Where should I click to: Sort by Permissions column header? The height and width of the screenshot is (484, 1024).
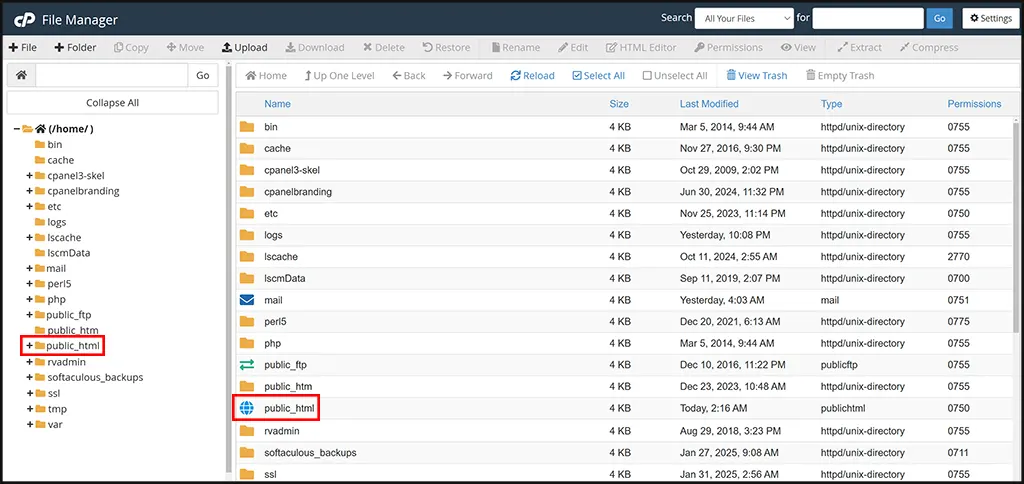pos(974,104)
